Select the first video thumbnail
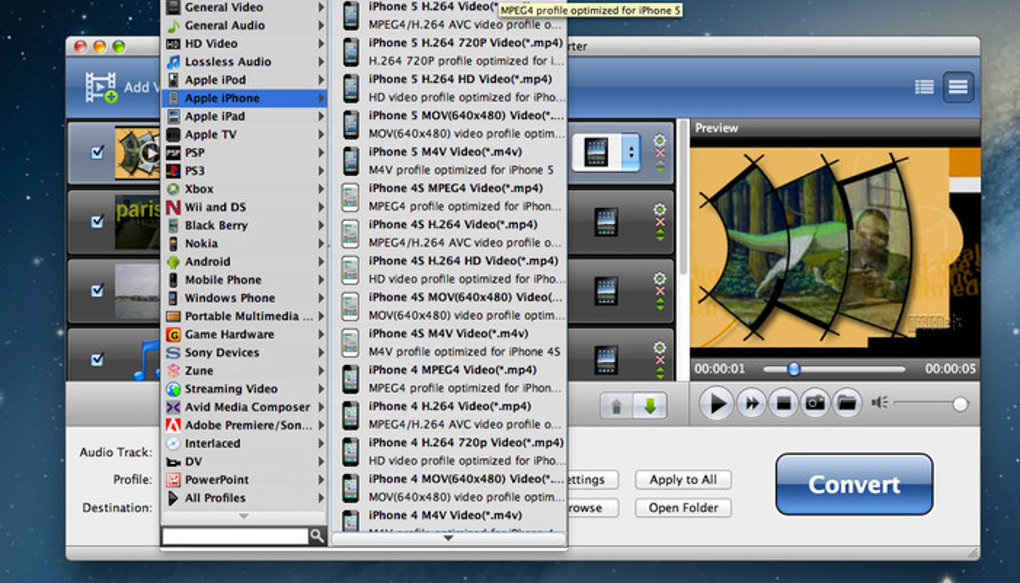 pos(137,153)
